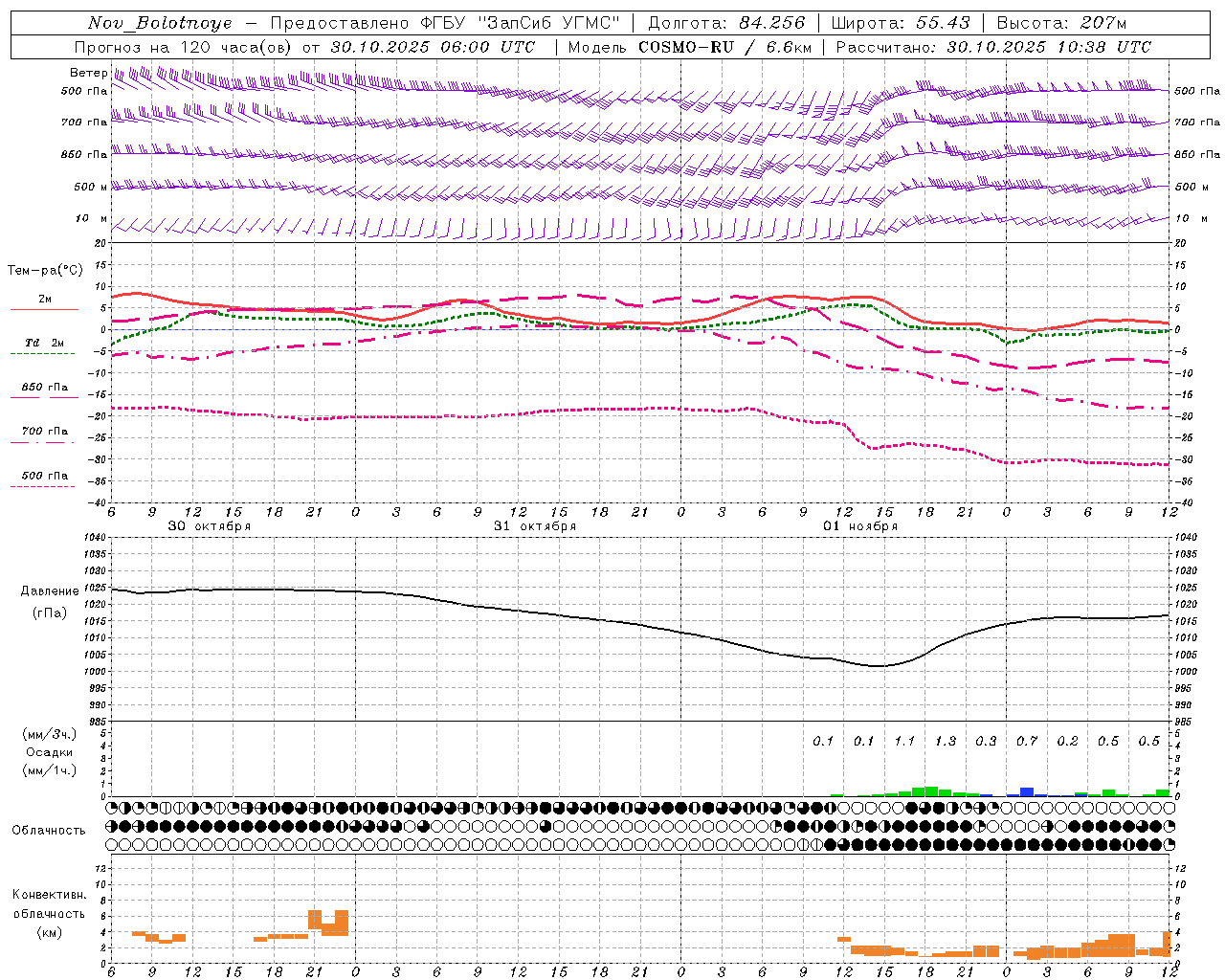Click the tallest blue precipitation bar
The height and width of the screenshot is (980, 1225).
point(1027,792)
